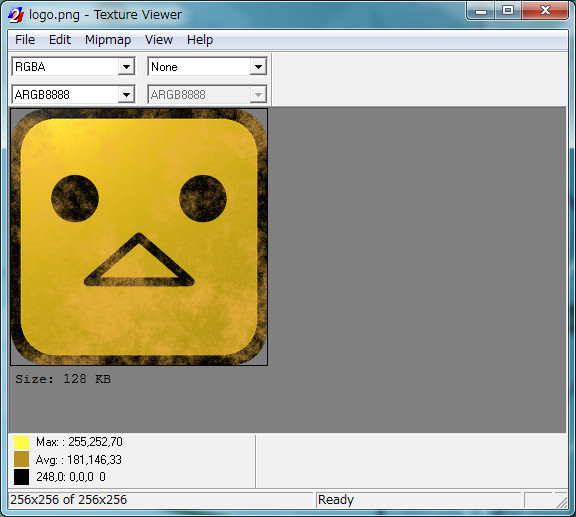This screenshot has height=517, width=576.
Task: Open the Mipmap menu
Action: 108,40
